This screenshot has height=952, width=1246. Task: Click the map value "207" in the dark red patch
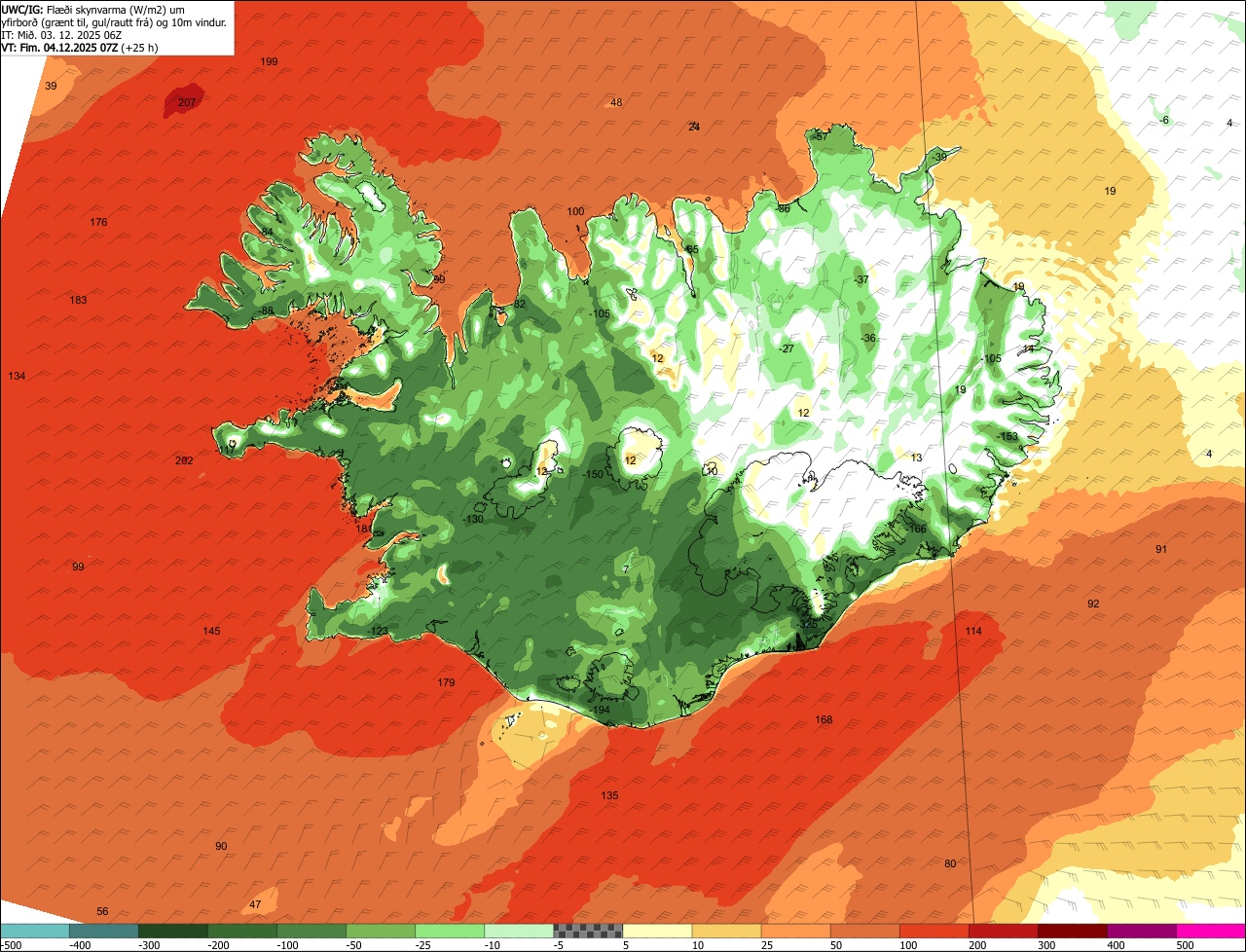coord(187,102)
